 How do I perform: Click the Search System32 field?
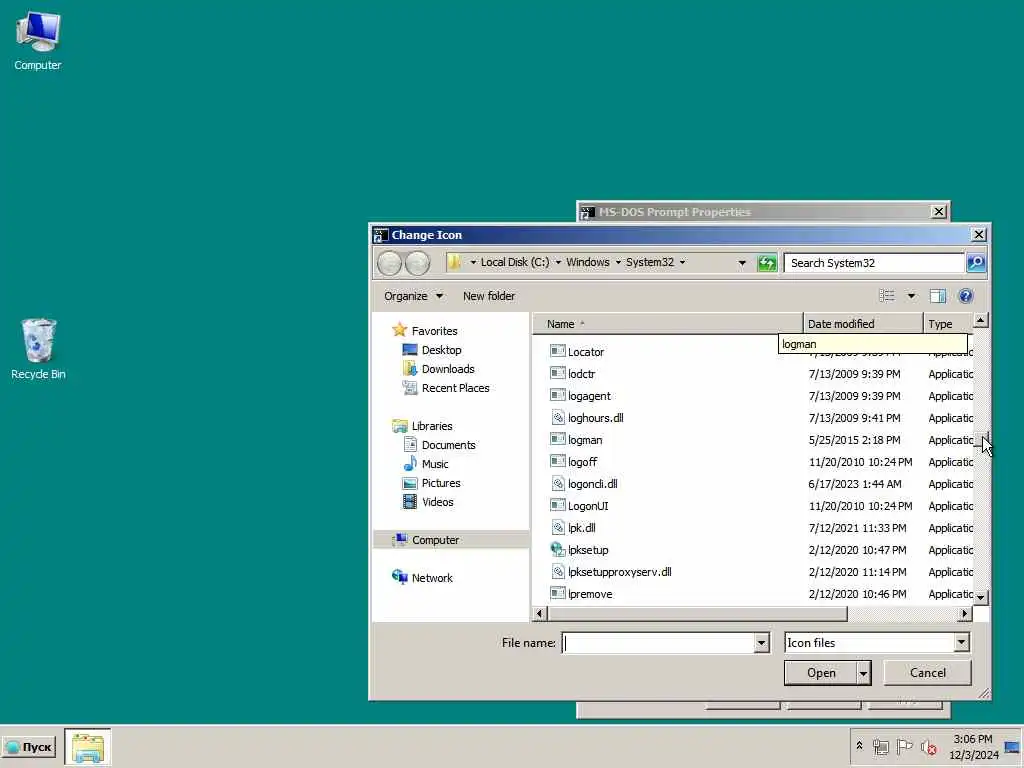[874, 263]
